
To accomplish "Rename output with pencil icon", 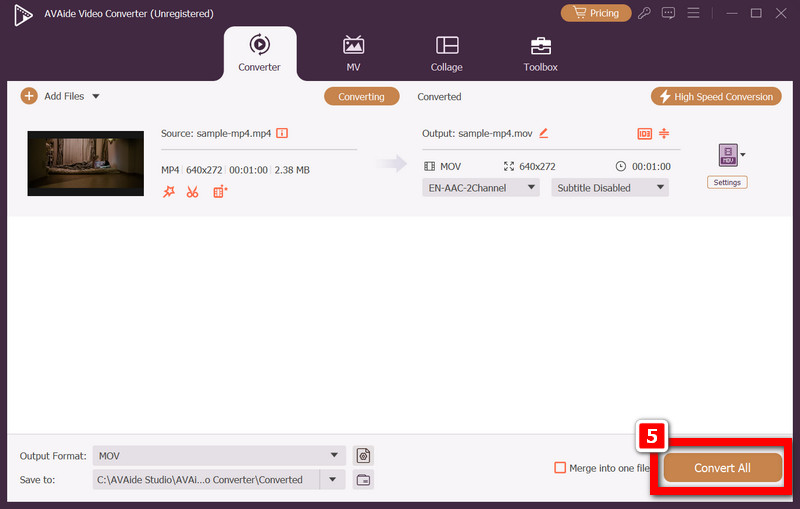I will 544,133.
